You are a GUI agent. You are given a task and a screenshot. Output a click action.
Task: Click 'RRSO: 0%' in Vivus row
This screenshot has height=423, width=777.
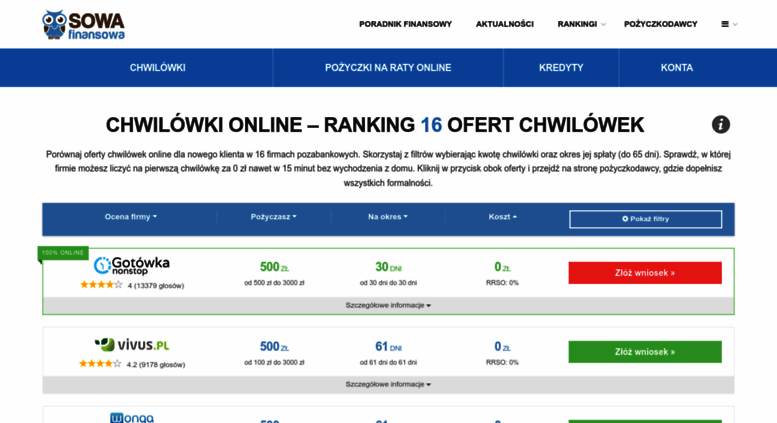click(502, 363)
